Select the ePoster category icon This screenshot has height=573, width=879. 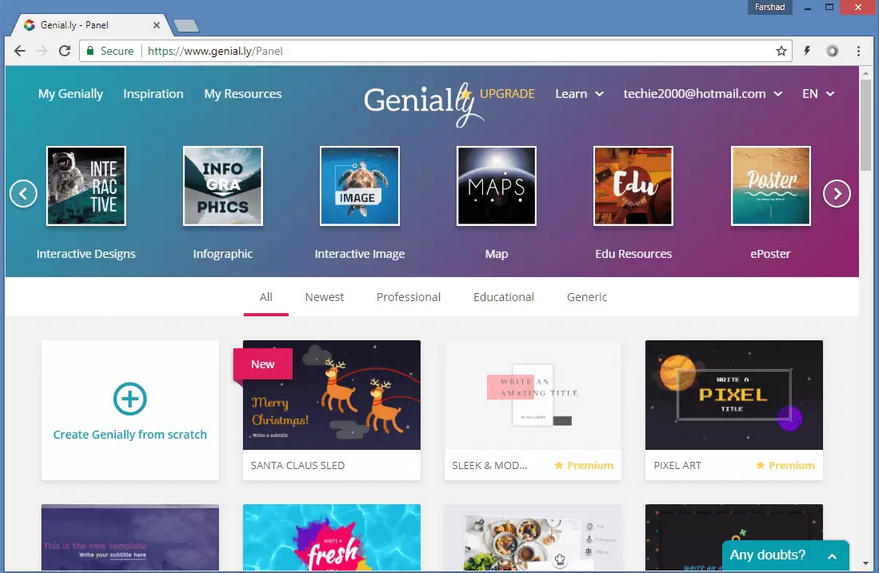point(770,186)
